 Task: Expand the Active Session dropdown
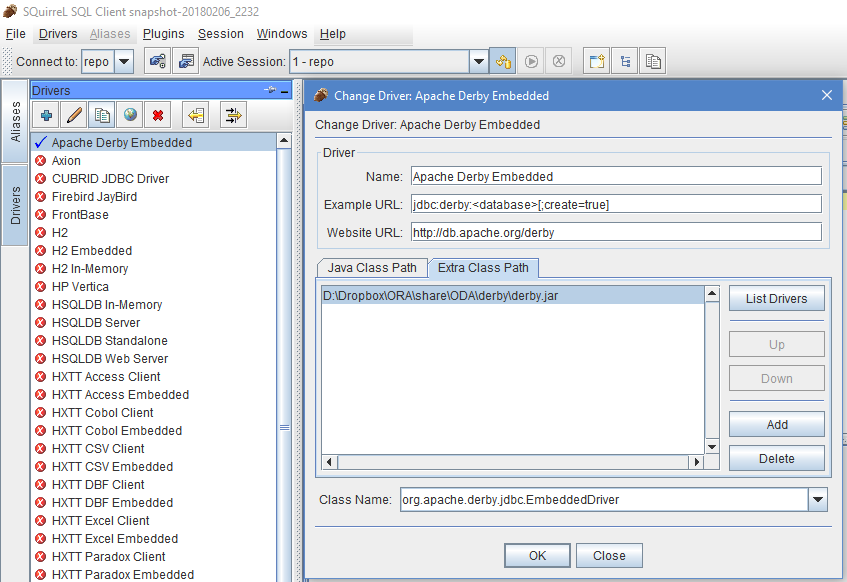tap(479, 62)
